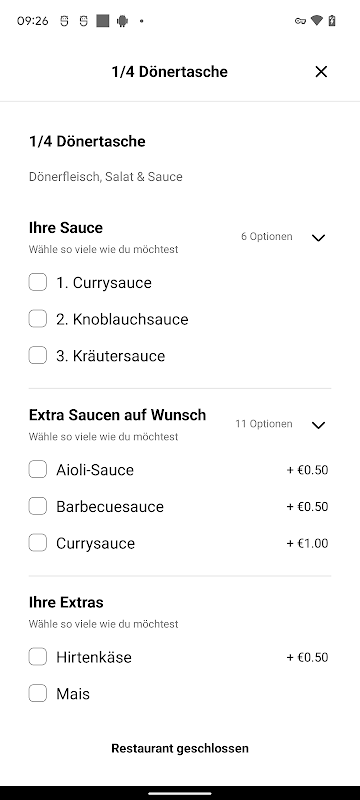Tap the Android debug icon in status bar
The image size is (360, 800).
coord(122,21)
